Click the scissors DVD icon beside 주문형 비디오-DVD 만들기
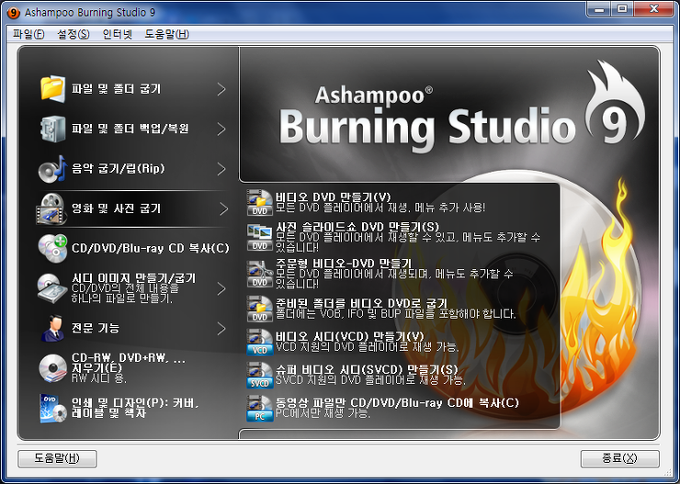Image resolution: width=680 pixels, height=484 pixels. (259, 274)
